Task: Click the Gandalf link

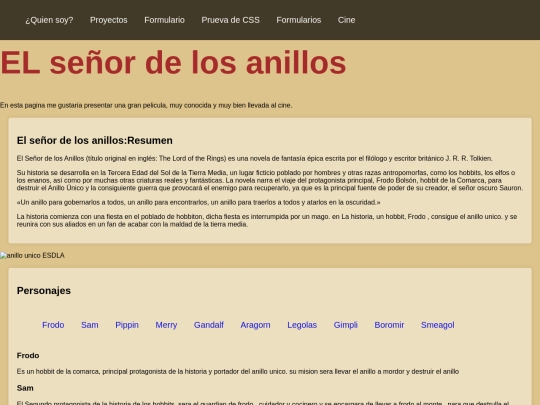Action: coord(209,325)
